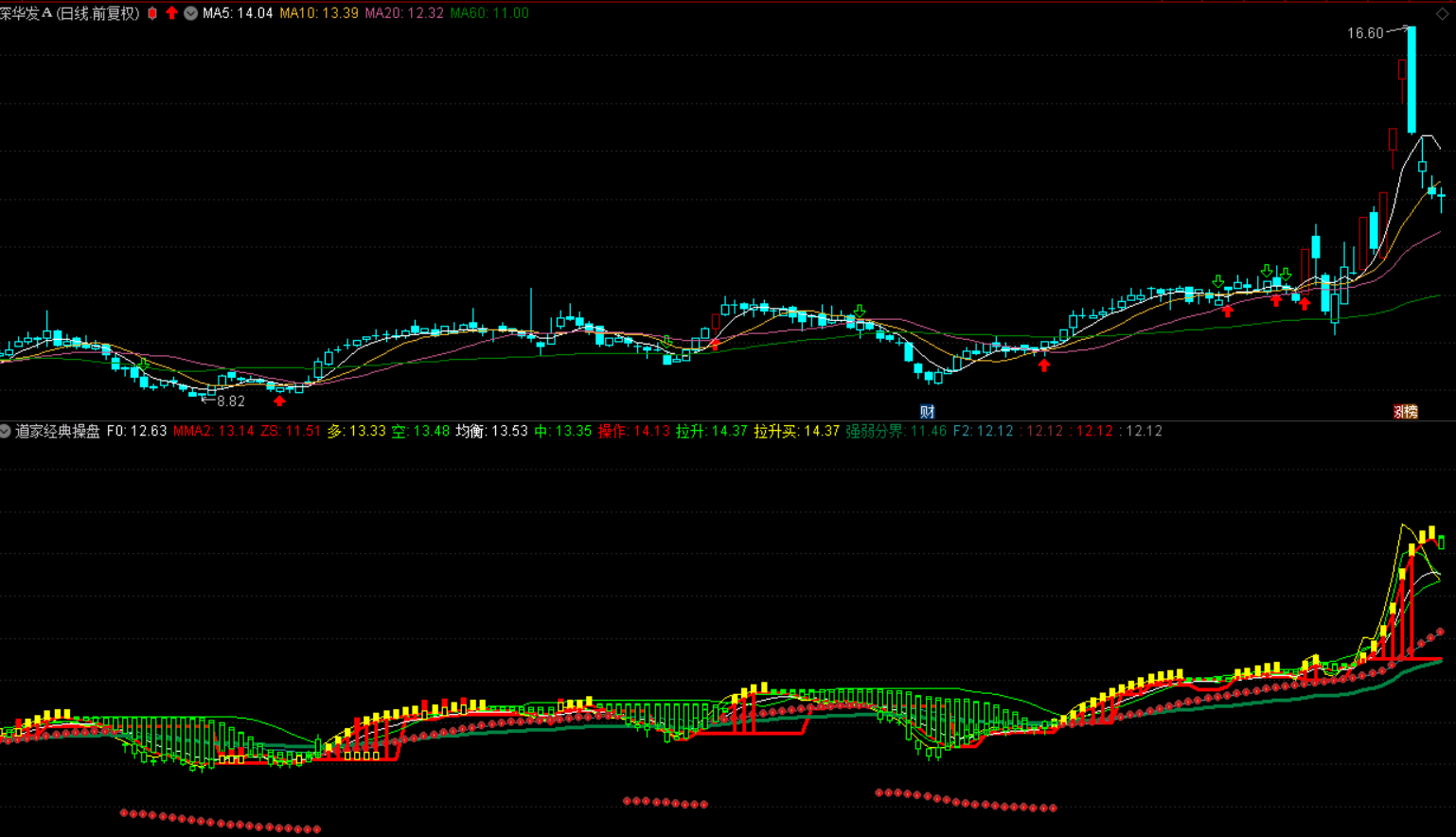Click the 道家经典操盘 indicator name
This screenshot has width=1456, height=837.
(x=58, y=431)
